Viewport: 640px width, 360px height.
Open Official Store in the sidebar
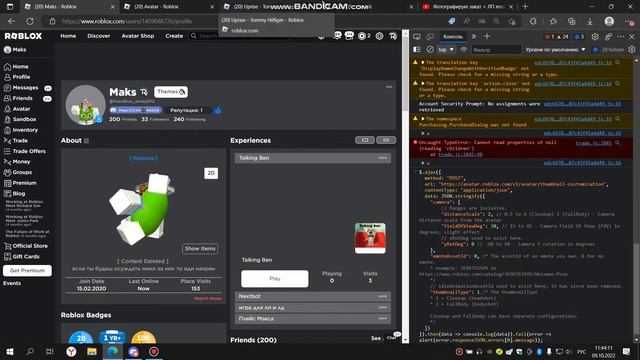[x=26, y=246]
